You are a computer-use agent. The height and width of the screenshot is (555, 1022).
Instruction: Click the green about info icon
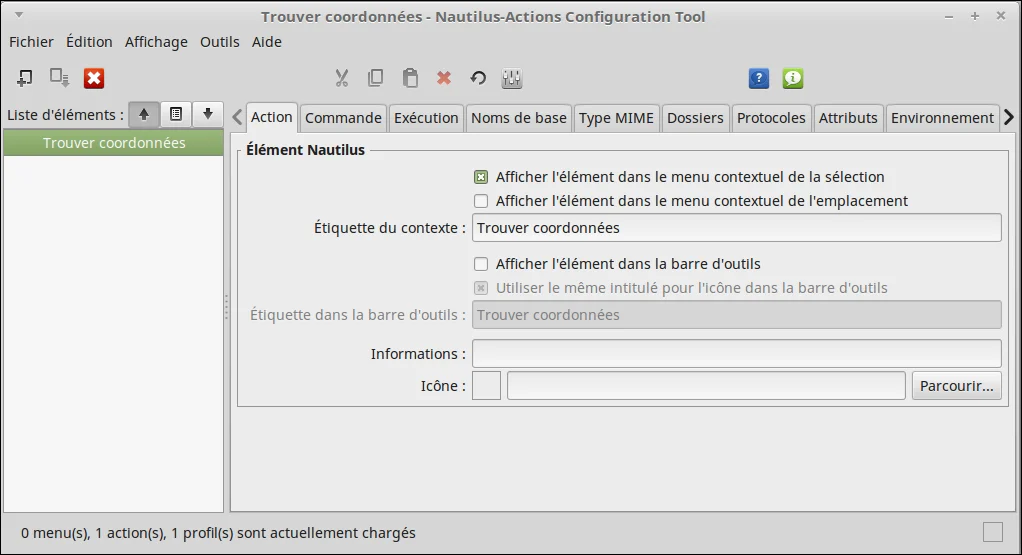(793, 78)
